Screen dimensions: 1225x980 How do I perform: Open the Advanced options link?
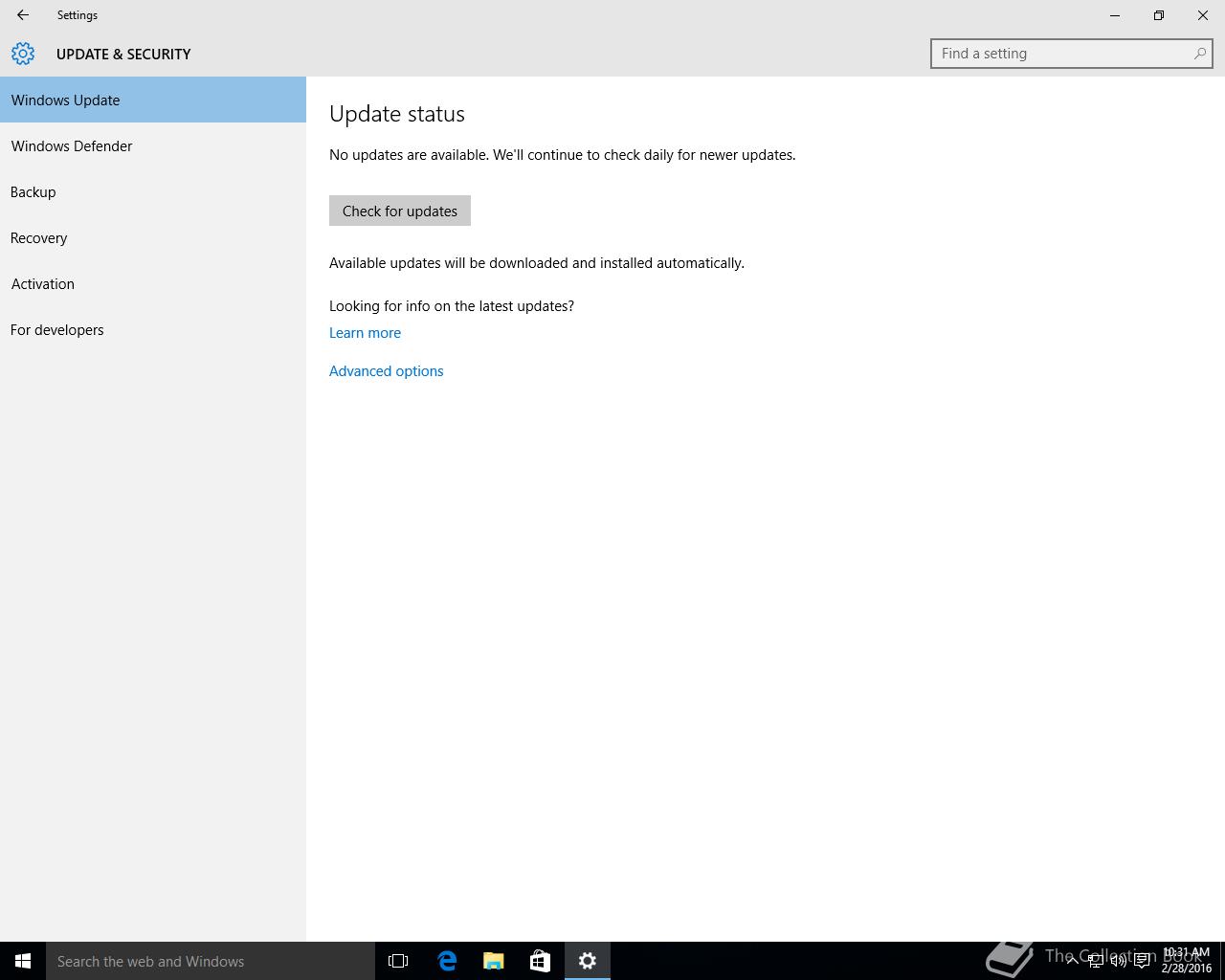(x=387, y=371)
